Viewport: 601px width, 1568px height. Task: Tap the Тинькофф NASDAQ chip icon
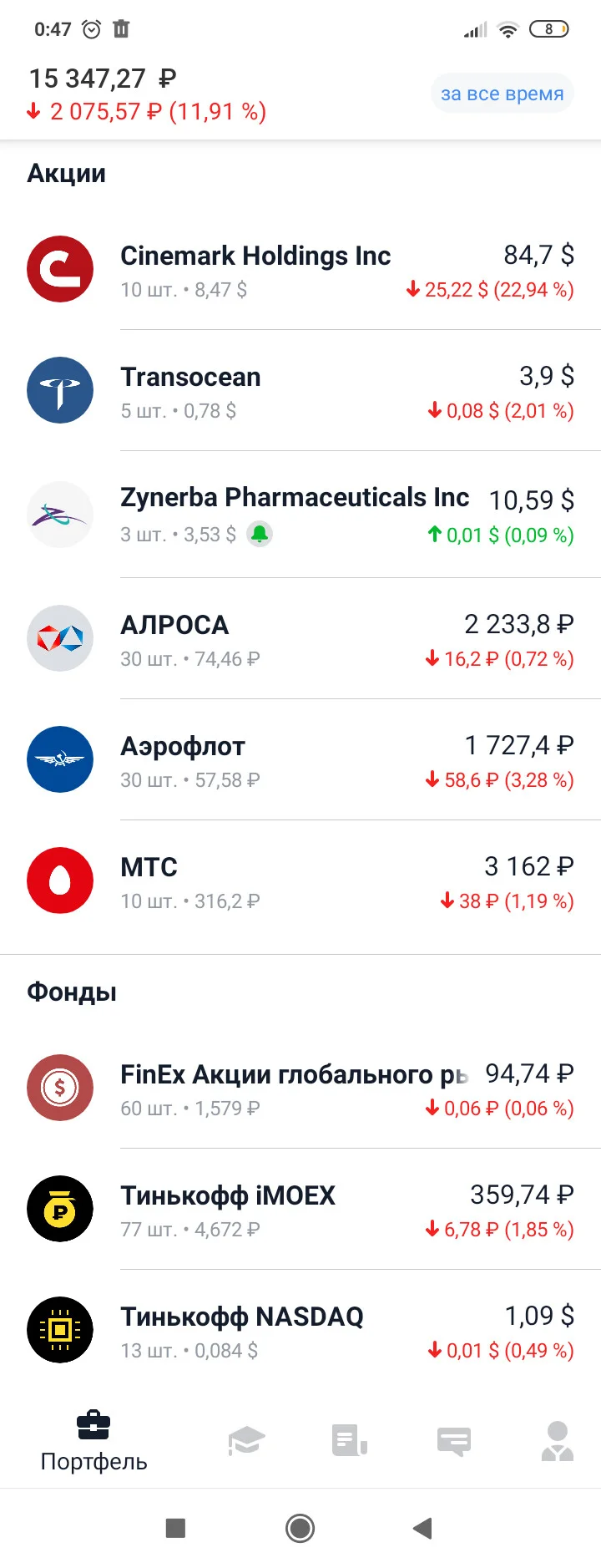click(60, 1330)
